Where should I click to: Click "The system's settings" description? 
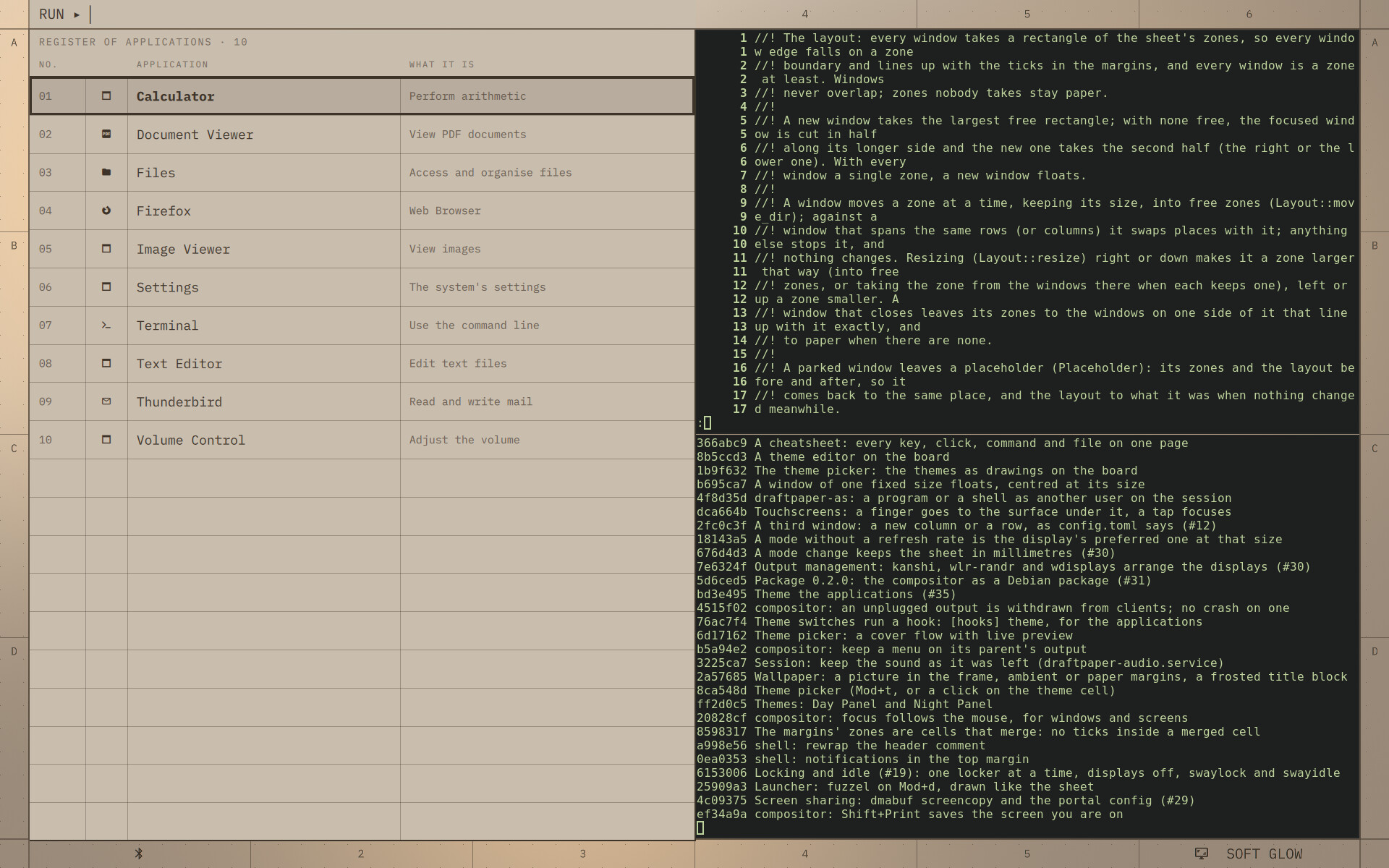coord(477,287)
